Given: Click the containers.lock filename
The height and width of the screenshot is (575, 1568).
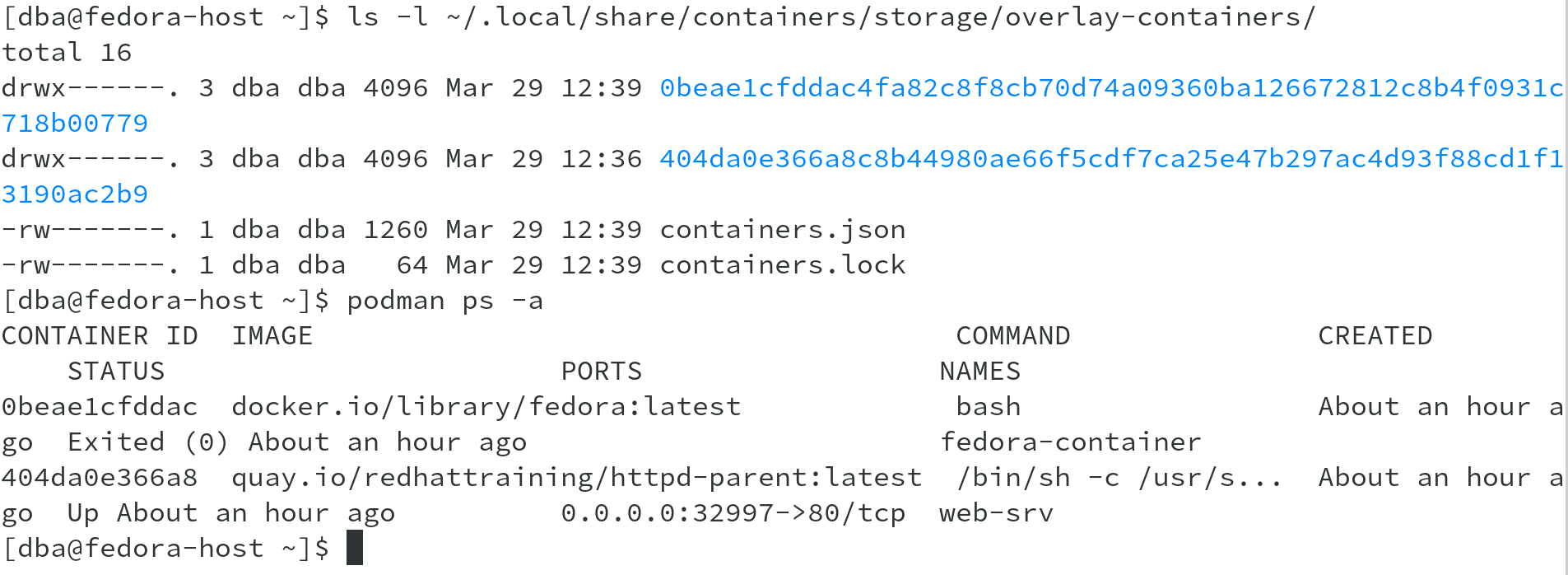Looking at the screenshot, I should [x=782, y=265].
